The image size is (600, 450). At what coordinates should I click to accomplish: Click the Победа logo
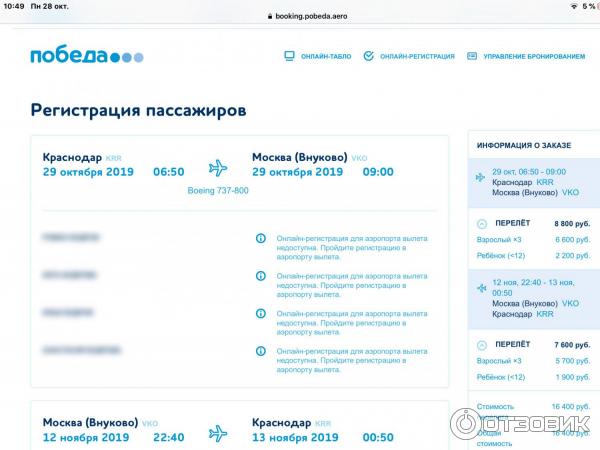[x=87, y=56]
